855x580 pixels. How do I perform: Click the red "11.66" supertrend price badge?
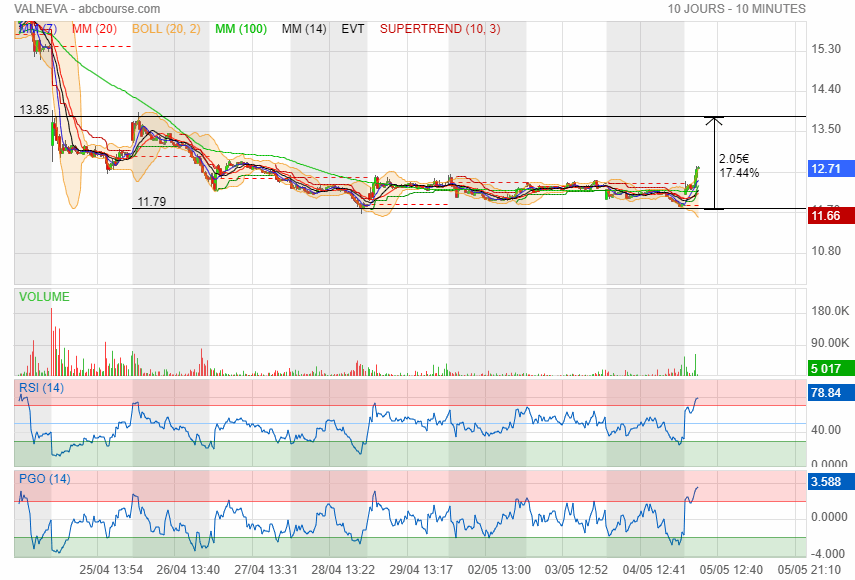click(x=831, y=216)
